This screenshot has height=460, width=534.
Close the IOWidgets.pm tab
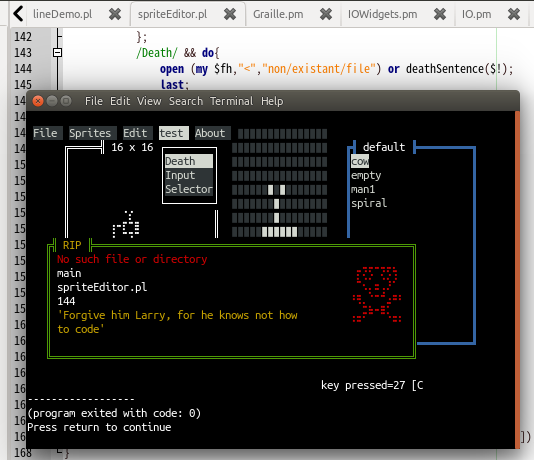pos(440,14)
